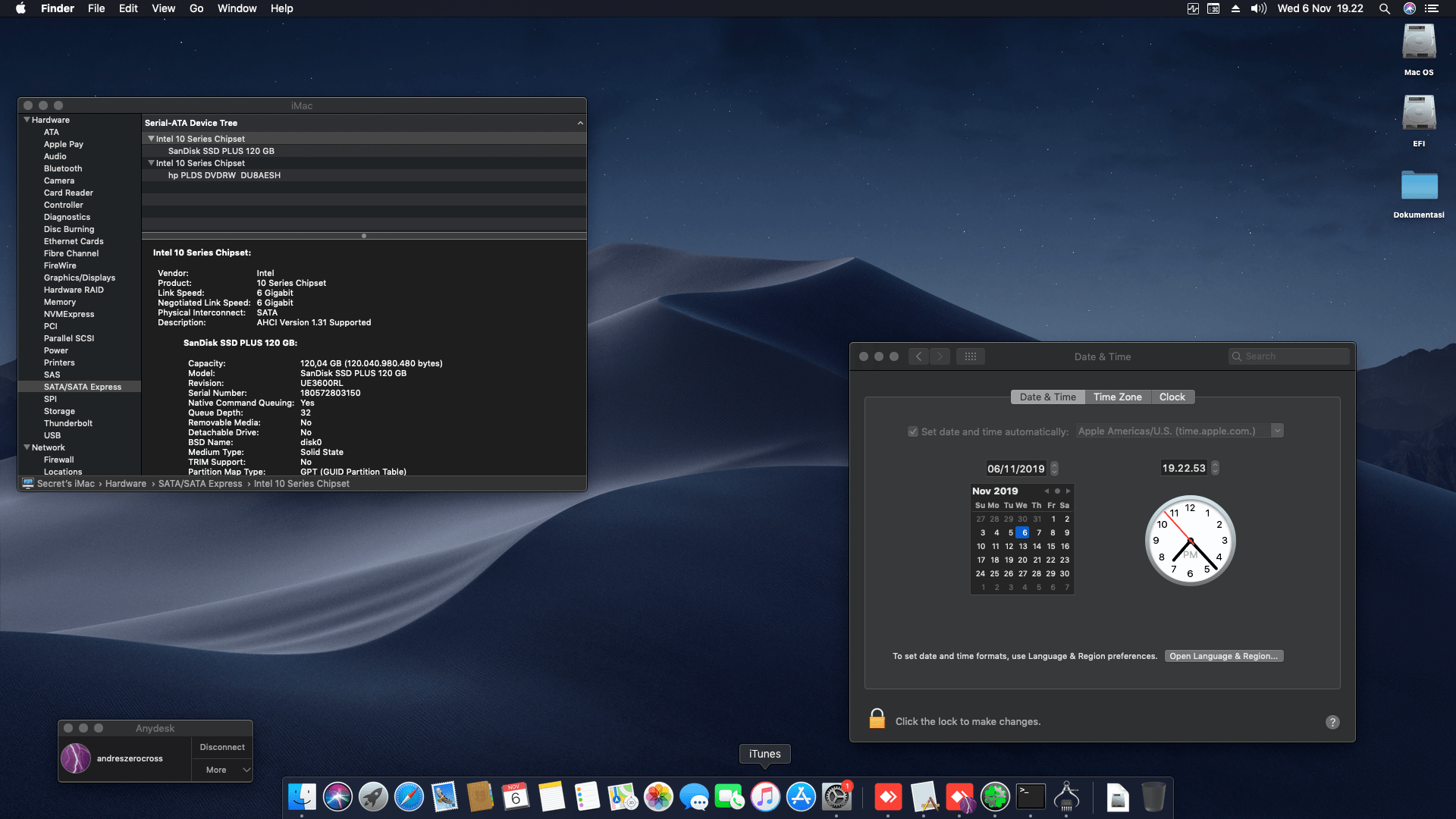1456x819 pixels.
Task: Click Open Language & Region button
Action: click(x=1223, y=655)
